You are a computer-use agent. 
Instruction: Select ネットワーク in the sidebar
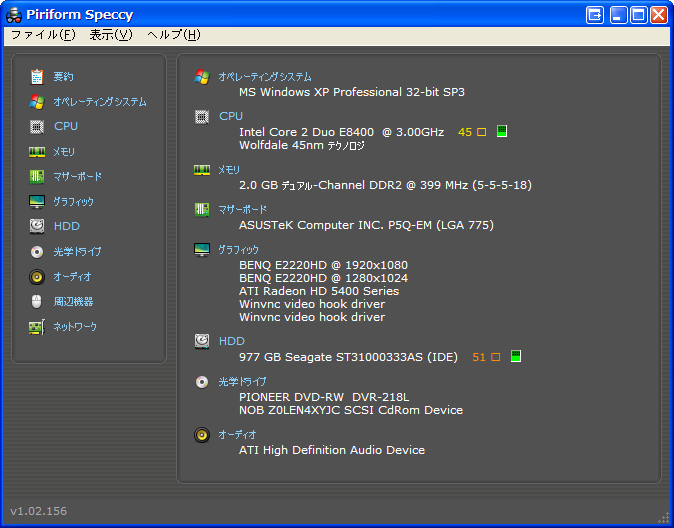[75, 327]
